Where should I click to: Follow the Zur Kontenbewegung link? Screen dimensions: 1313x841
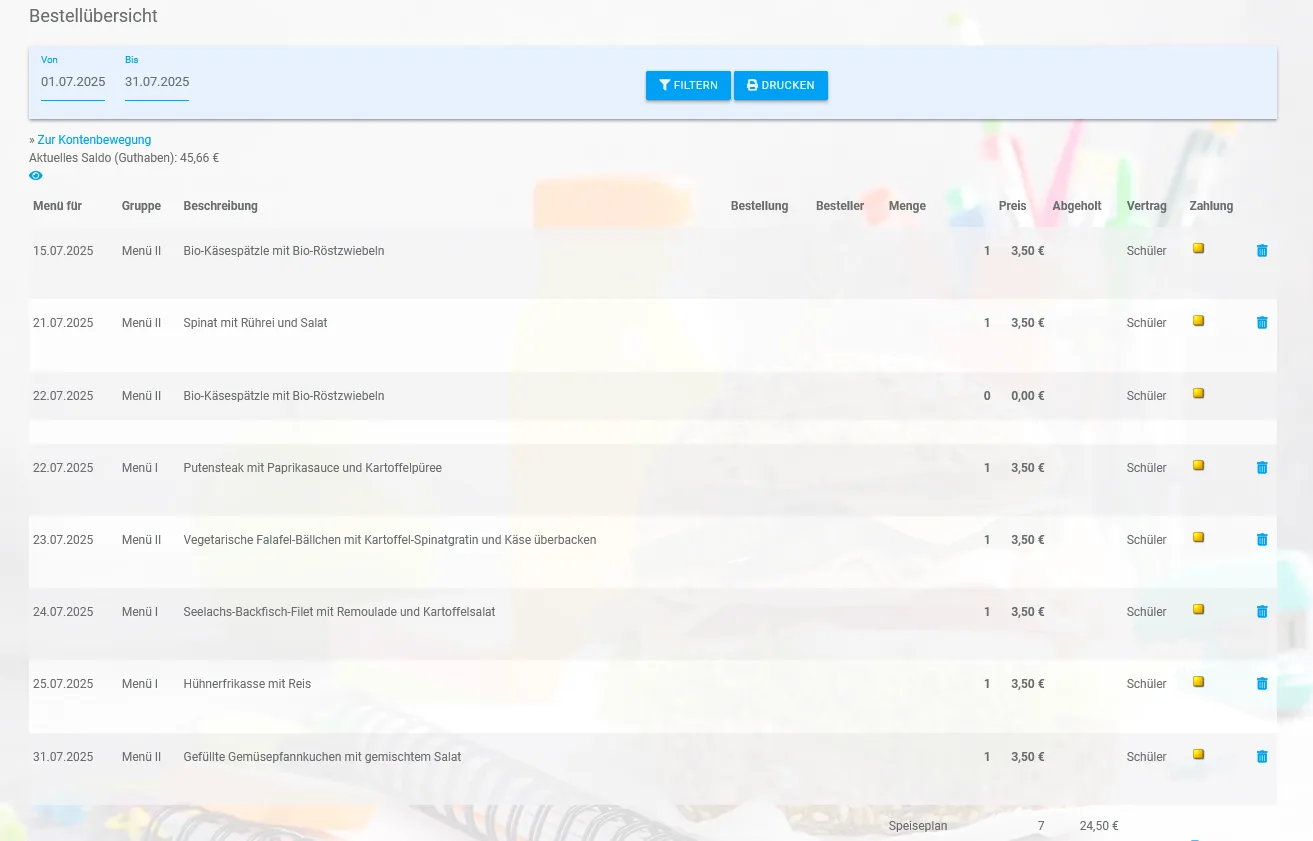(94, 139)
